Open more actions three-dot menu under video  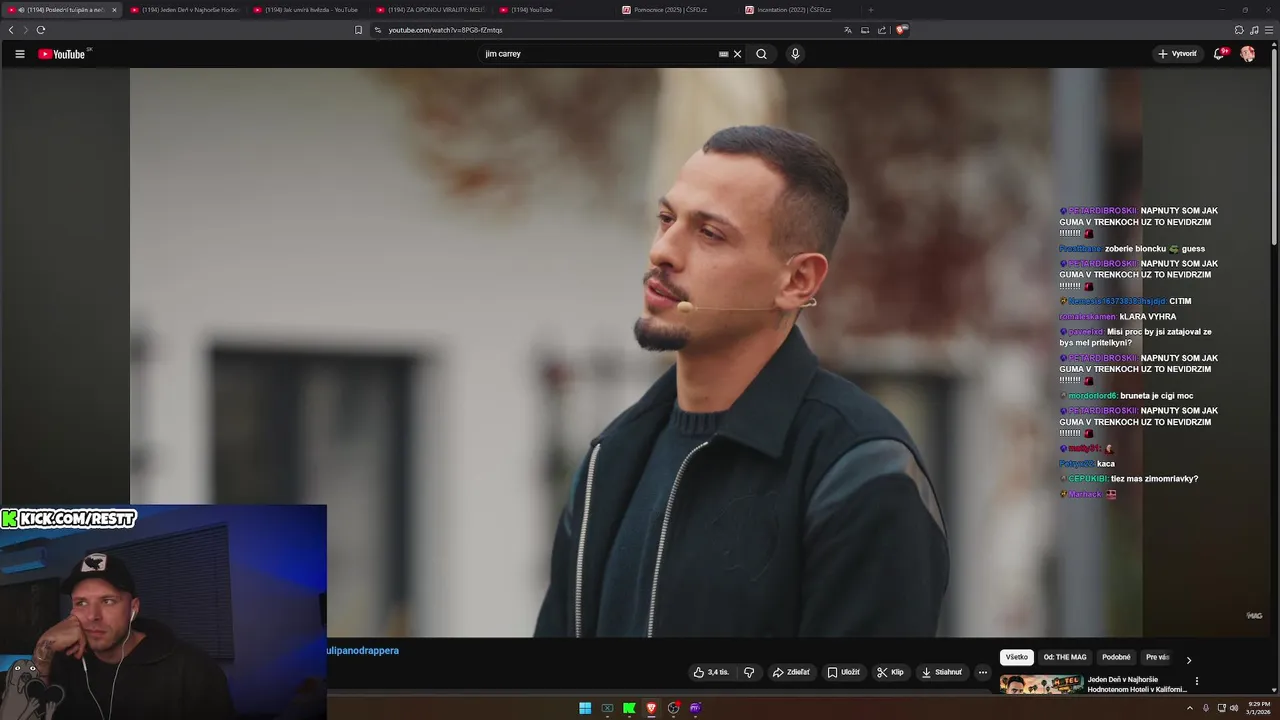(983, 672)
